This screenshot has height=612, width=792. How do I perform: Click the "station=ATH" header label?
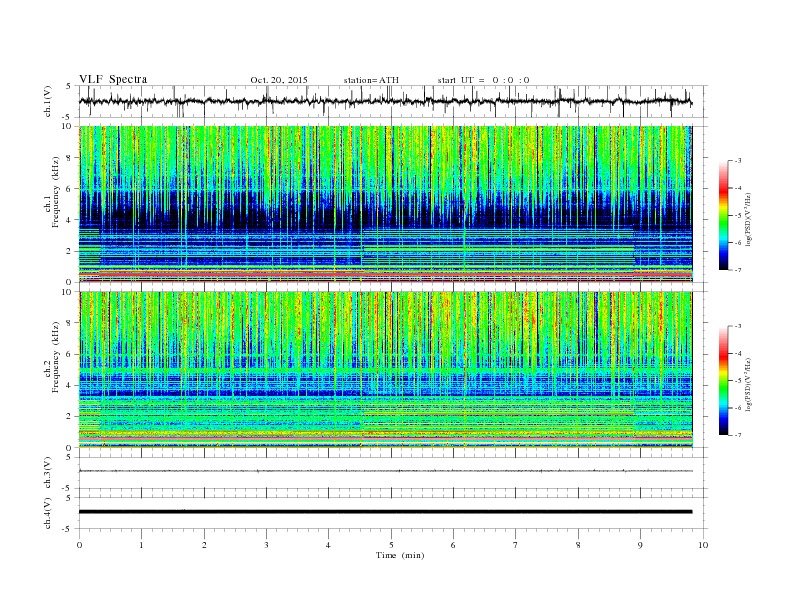point(371,80)
